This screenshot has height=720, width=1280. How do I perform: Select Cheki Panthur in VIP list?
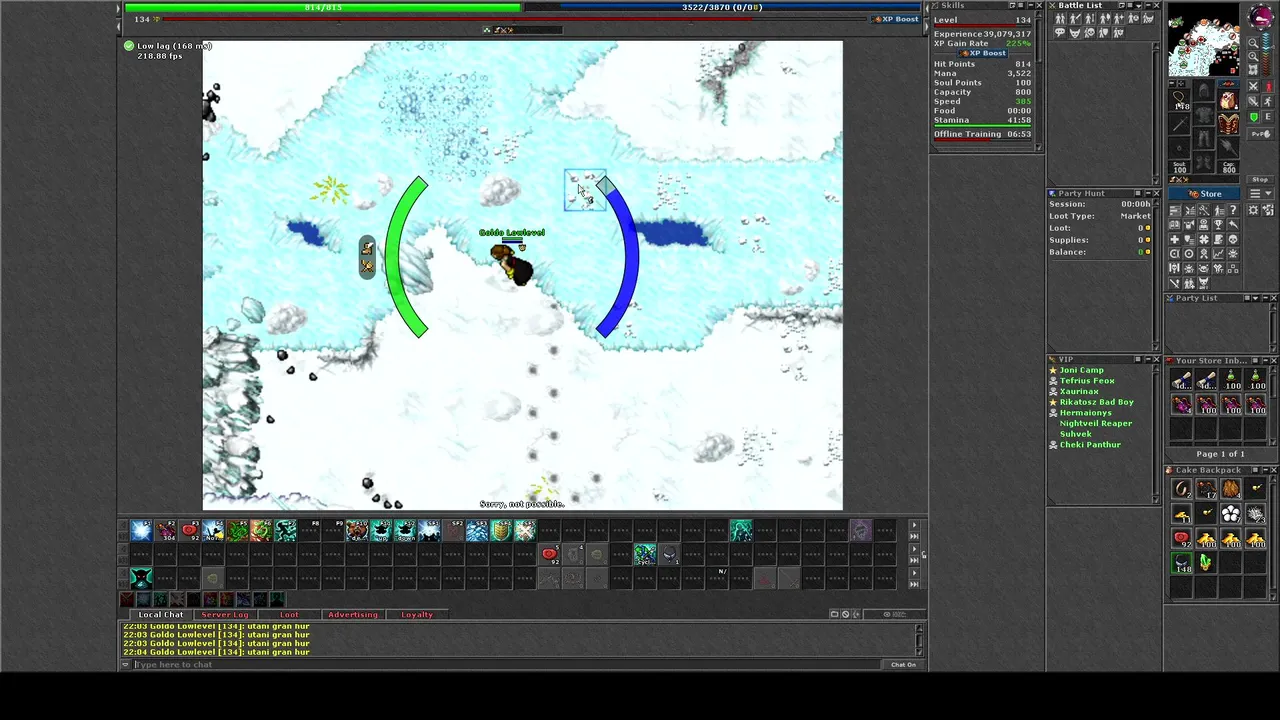pos(1090,444)
